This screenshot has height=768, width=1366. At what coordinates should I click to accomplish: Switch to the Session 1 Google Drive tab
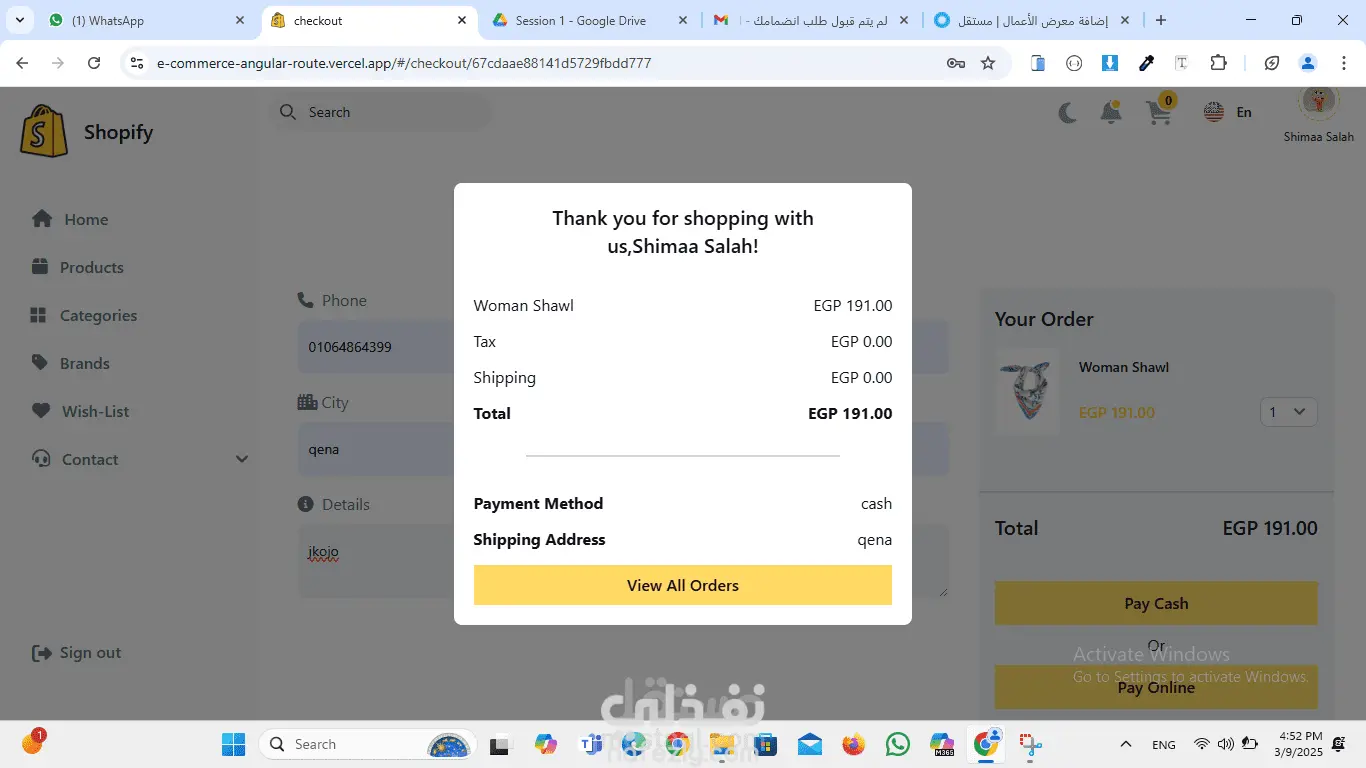[591, 20]
